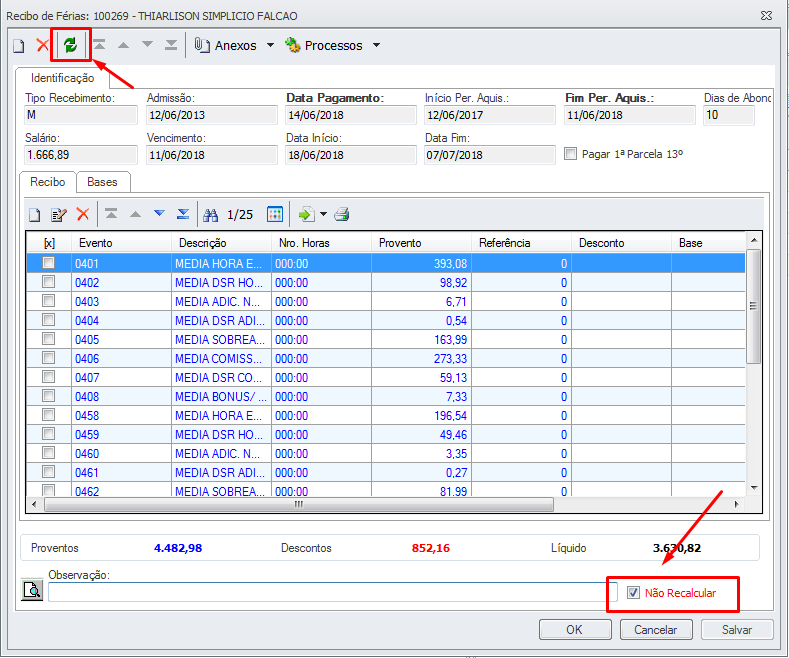Click Descrição column header

pyautogui.click(x=221, y=243)
